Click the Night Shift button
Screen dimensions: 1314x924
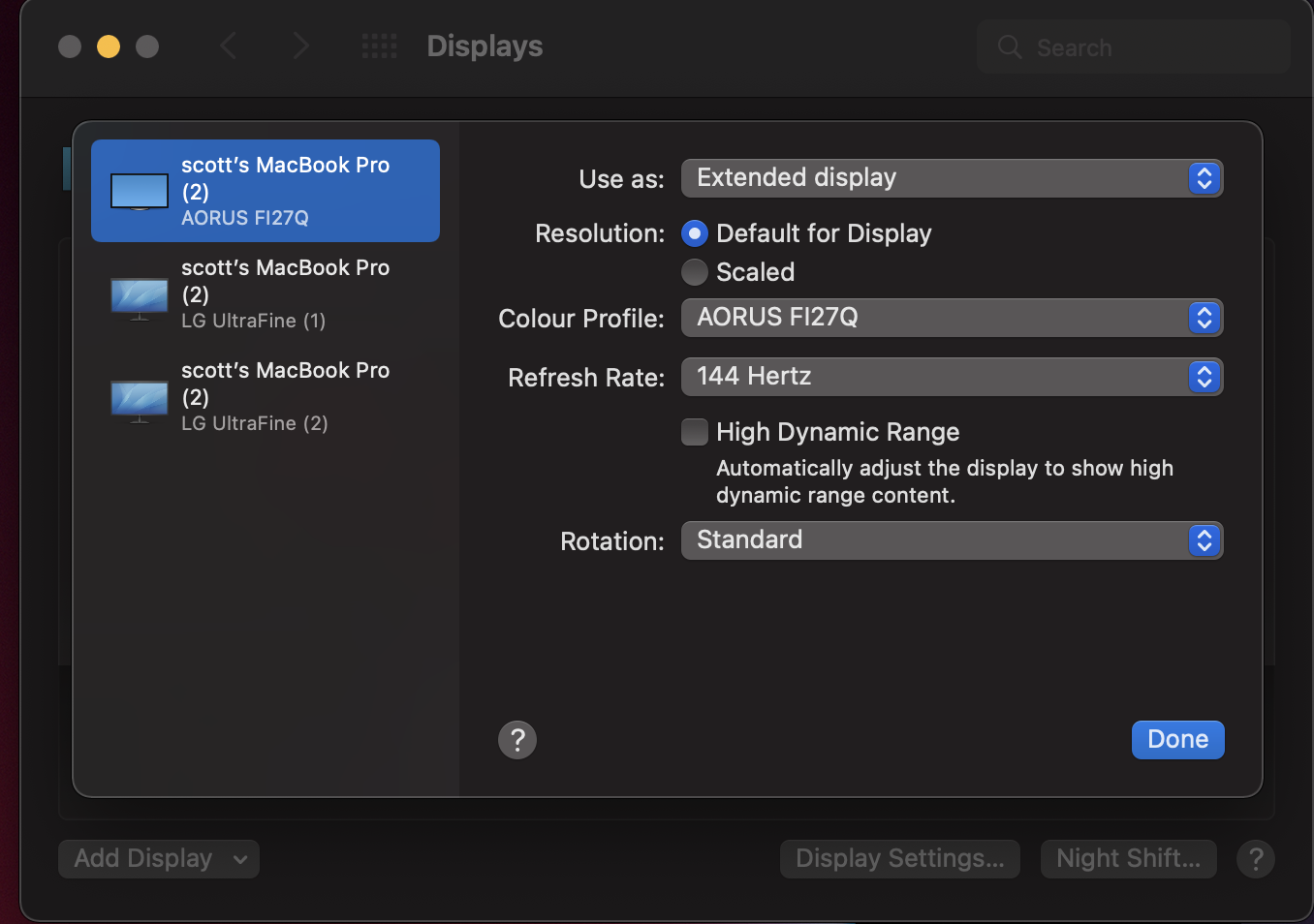click(x=1128, y=859)
